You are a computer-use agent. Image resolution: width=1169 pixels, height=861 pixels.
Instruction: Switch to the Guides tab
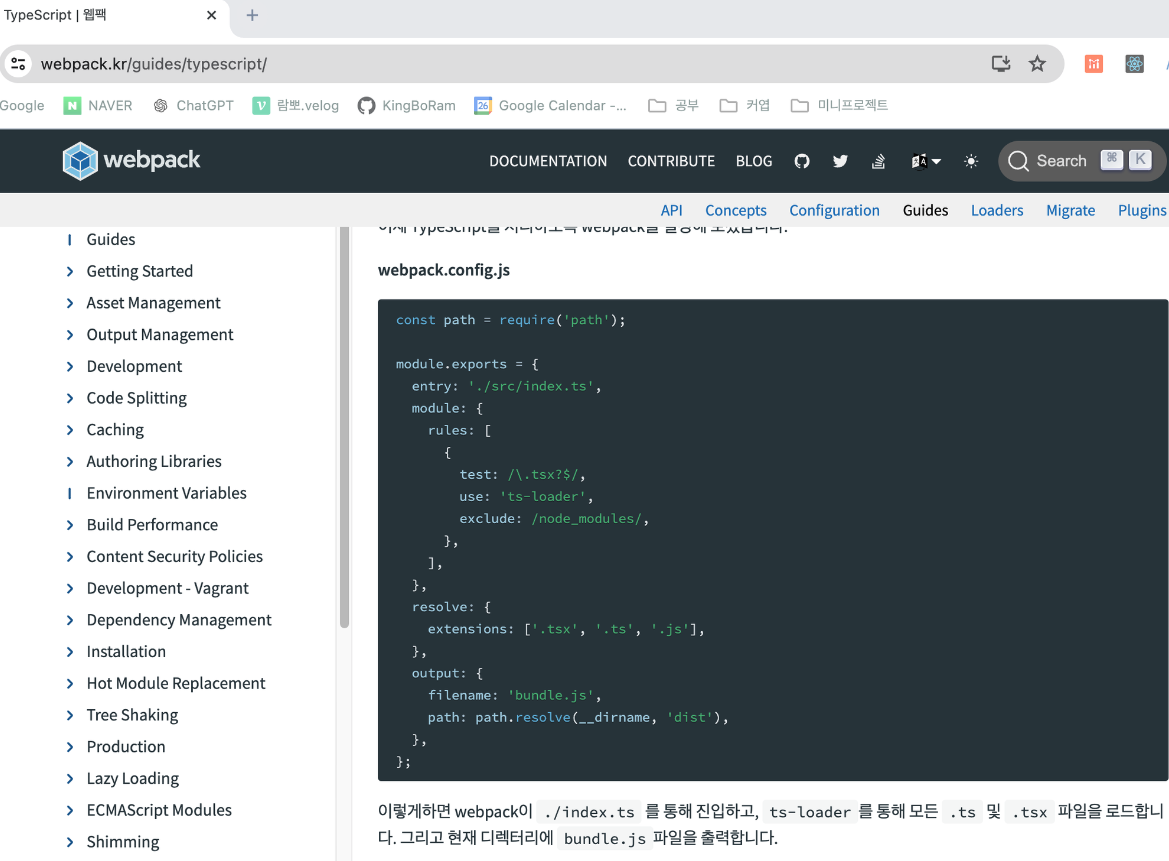pyautogui.click(x=925, y=210)
